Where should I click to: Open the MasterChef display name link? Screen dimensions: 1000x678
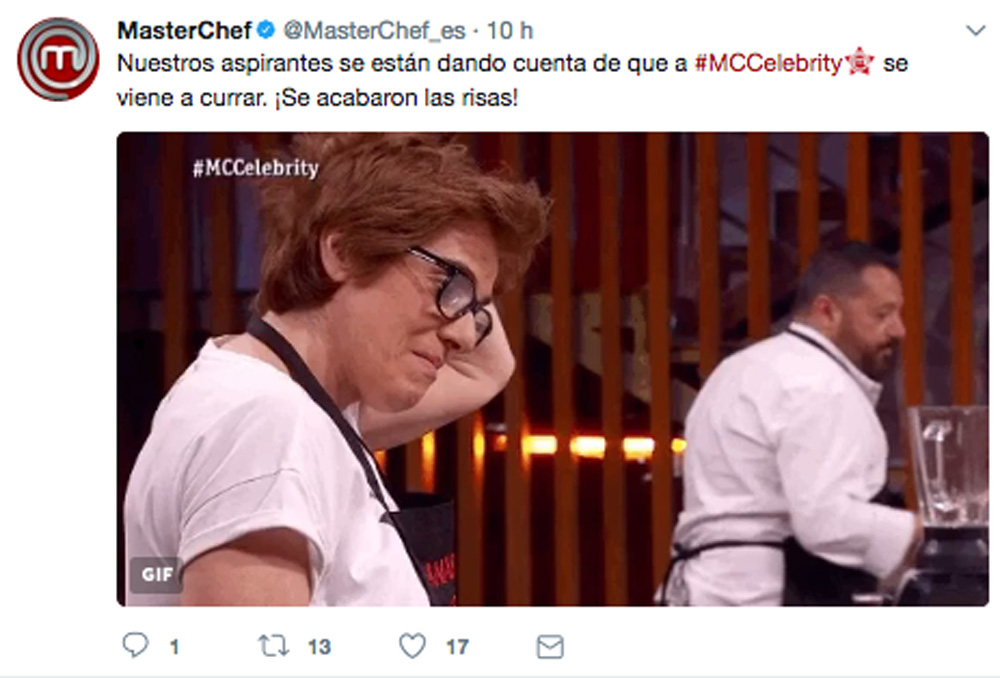[184, 30]
